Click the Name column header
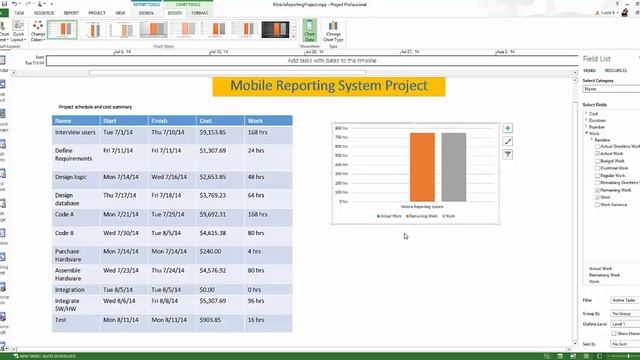640x360 pixels. (x=76, y=121)
